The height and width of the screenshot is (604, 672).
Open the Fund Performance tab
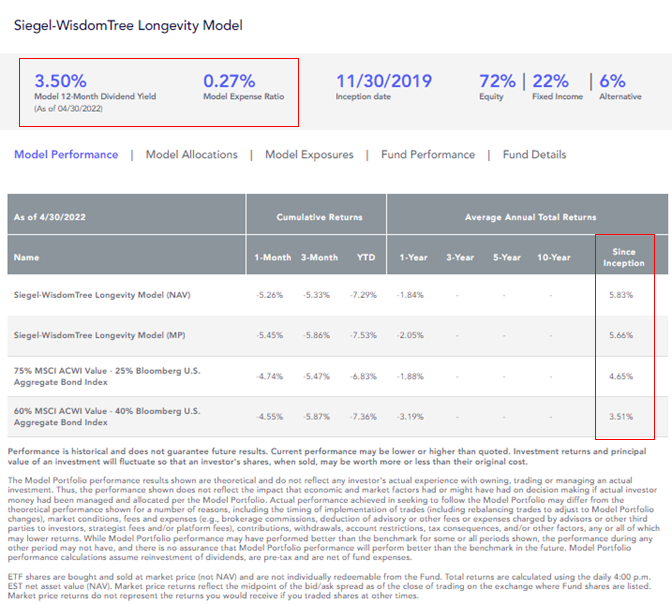point(428,154)
